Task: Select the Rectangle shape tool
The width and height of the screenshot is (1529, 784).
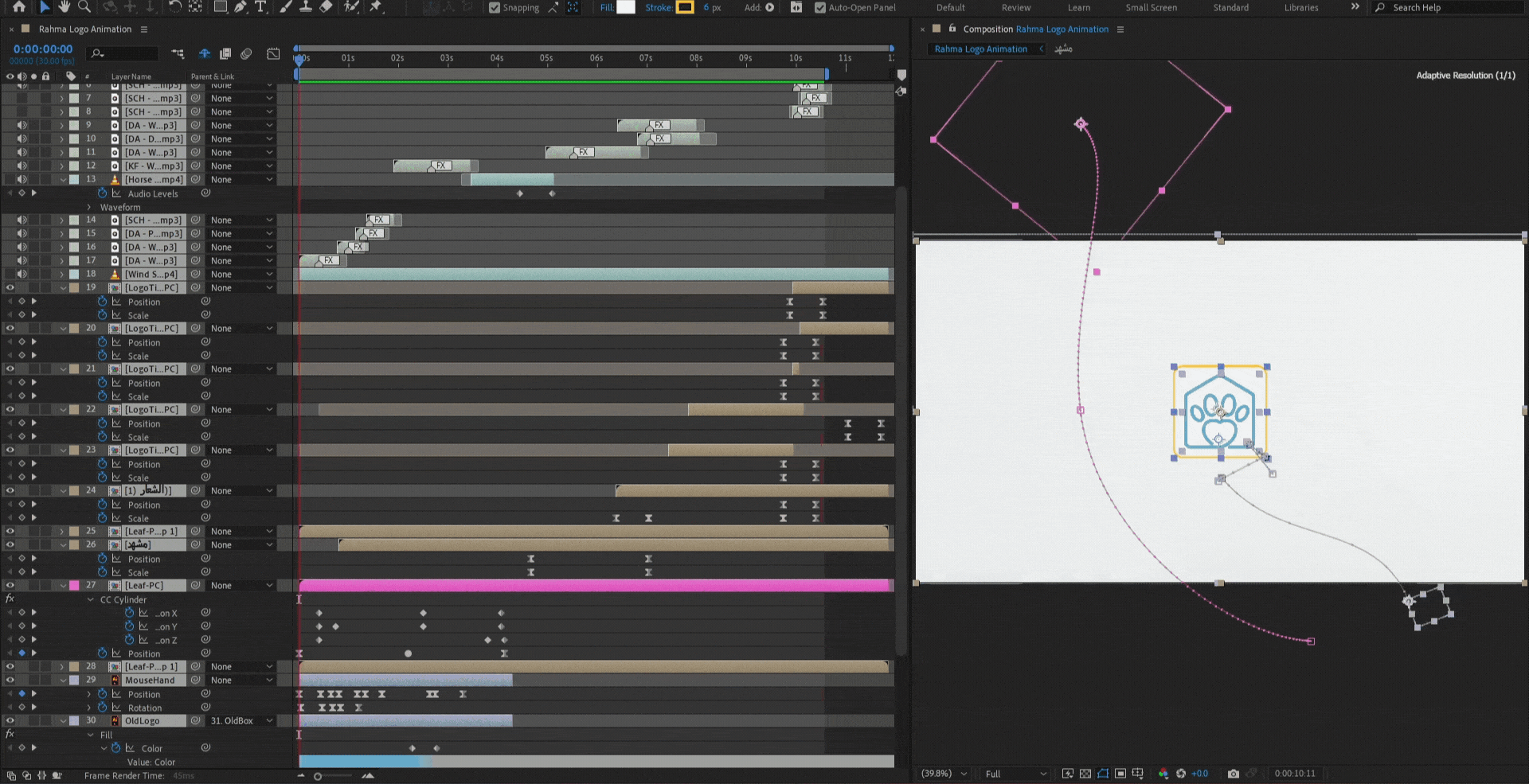Action: point(221,6)
